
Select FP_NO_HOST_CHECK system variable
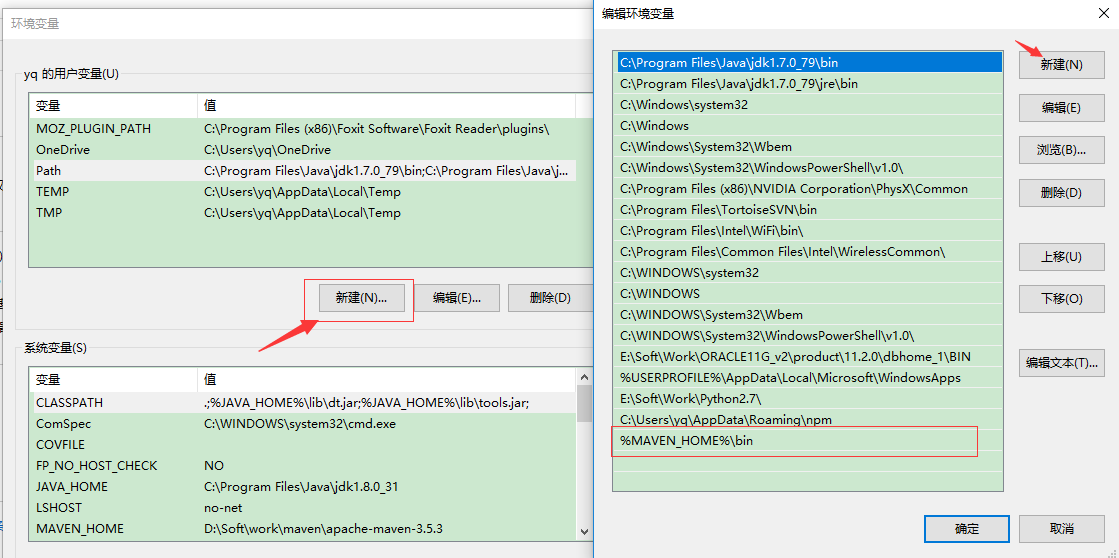[303, 465]
